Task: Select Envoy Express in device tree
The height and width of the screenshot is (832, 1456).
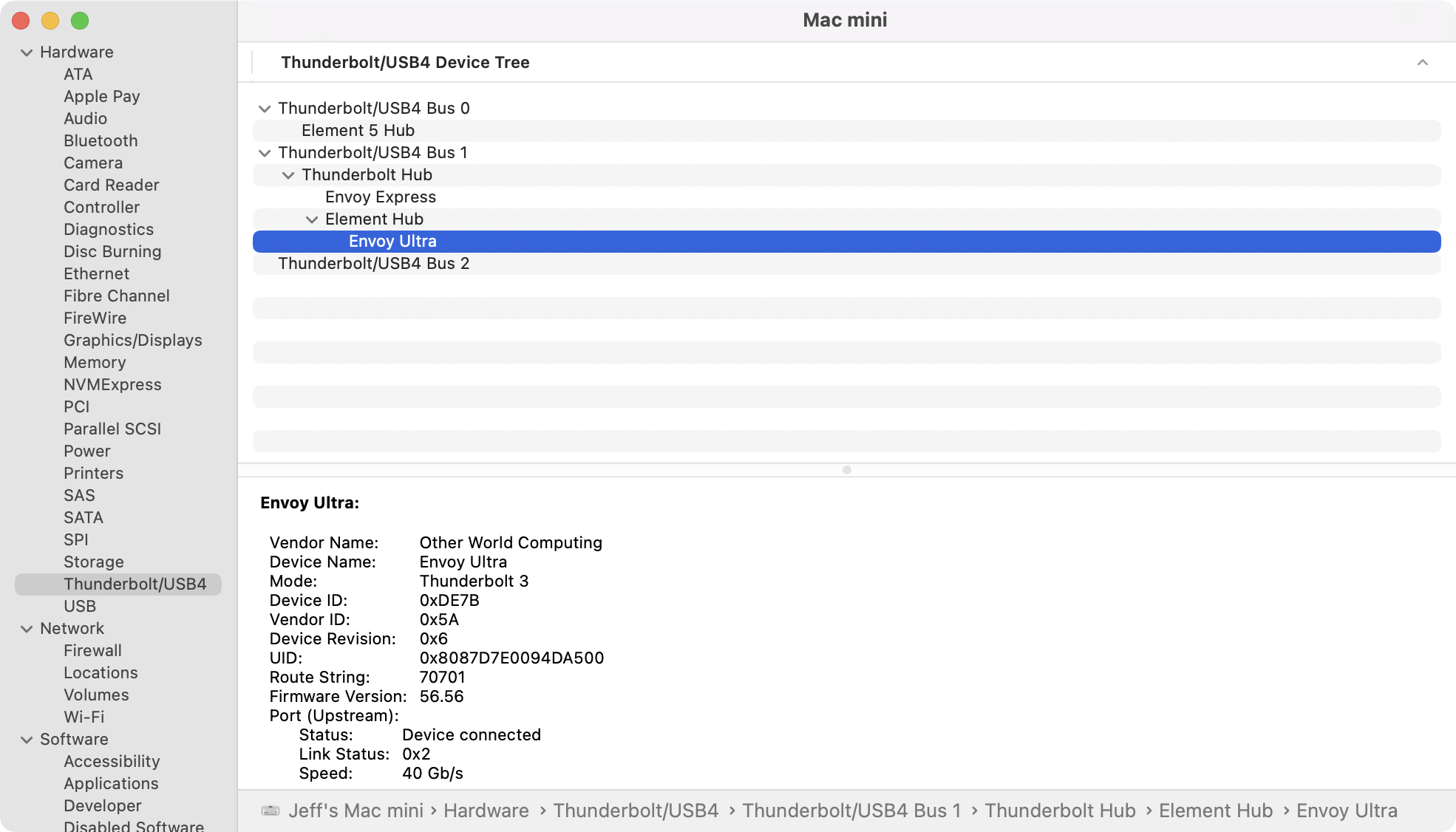Action: 380,197
